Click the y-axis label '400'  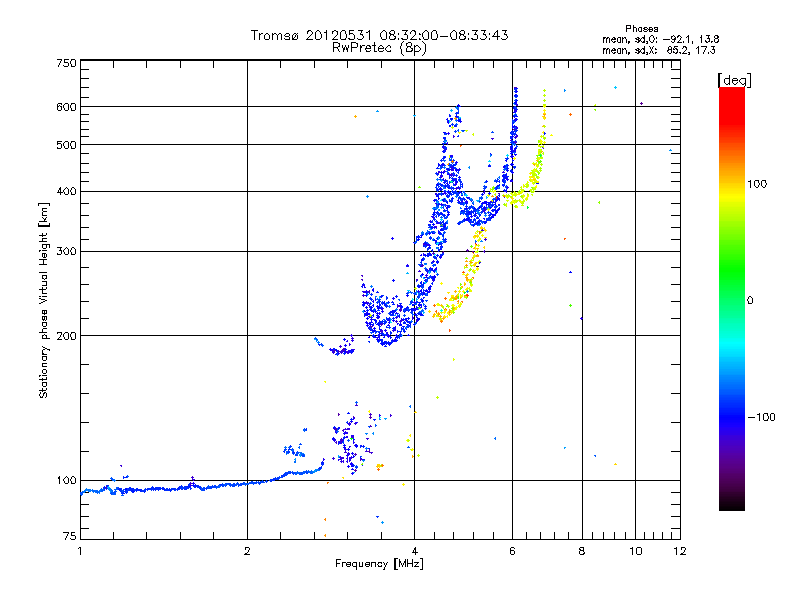(x=66, y=192)
